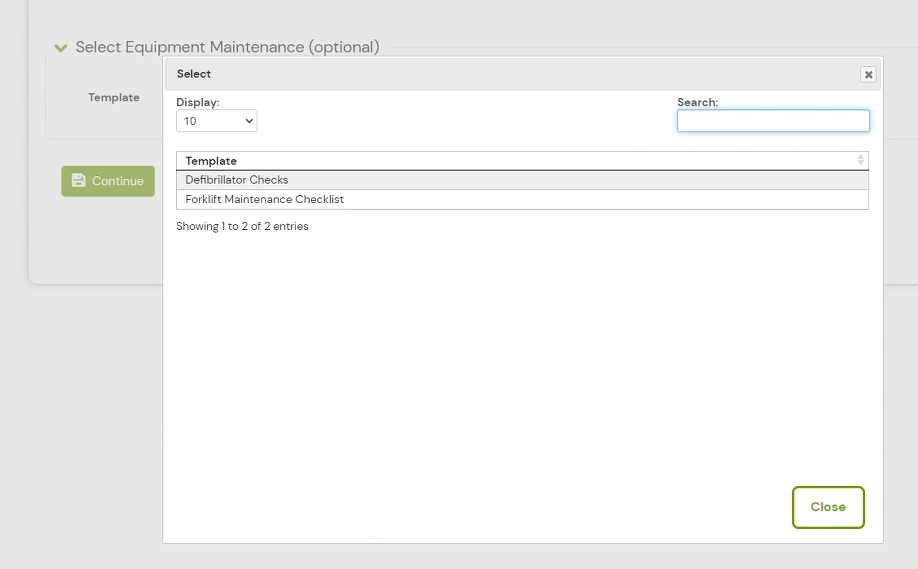Click the Template field label behind dialog

(114, 98)
